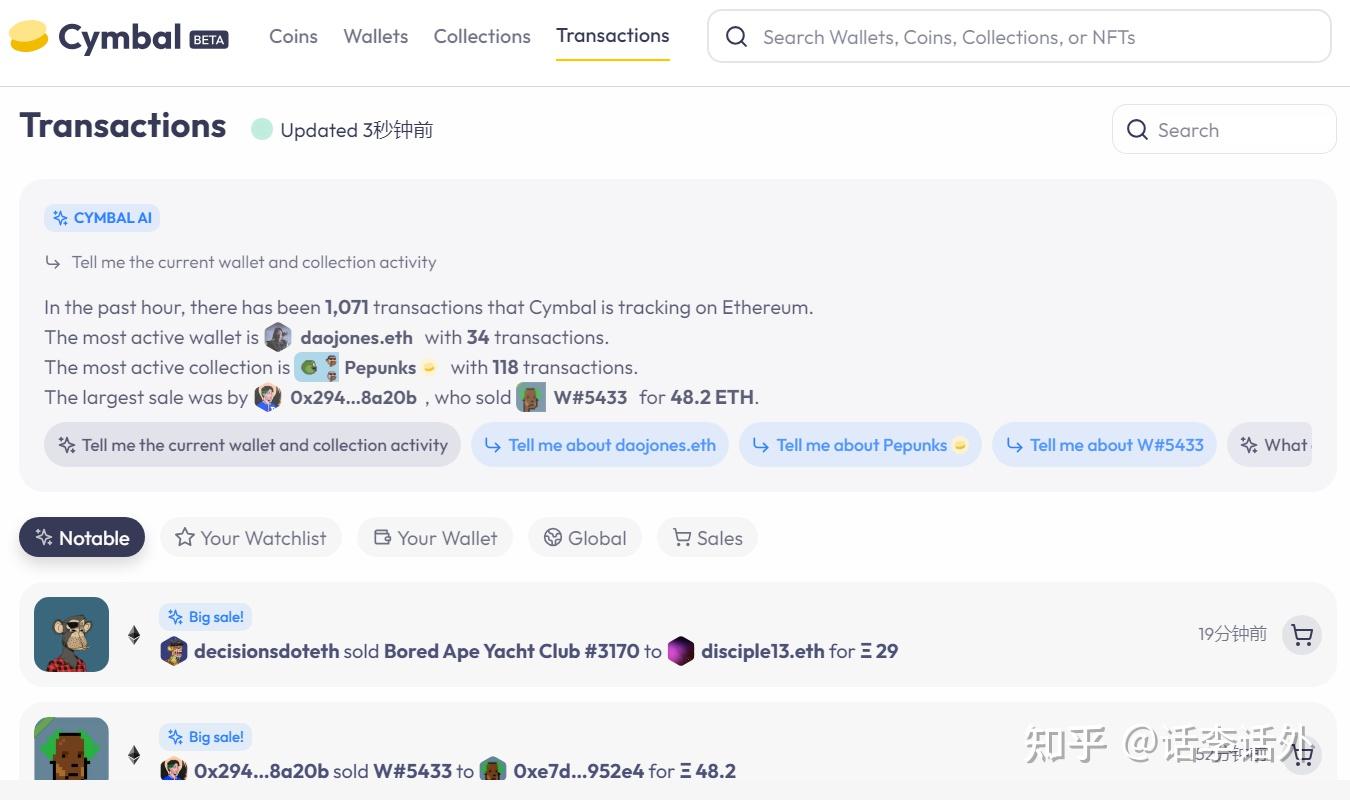Show the Global transactions filter
Screen dimensions: 1350x800
pos(585,538)
